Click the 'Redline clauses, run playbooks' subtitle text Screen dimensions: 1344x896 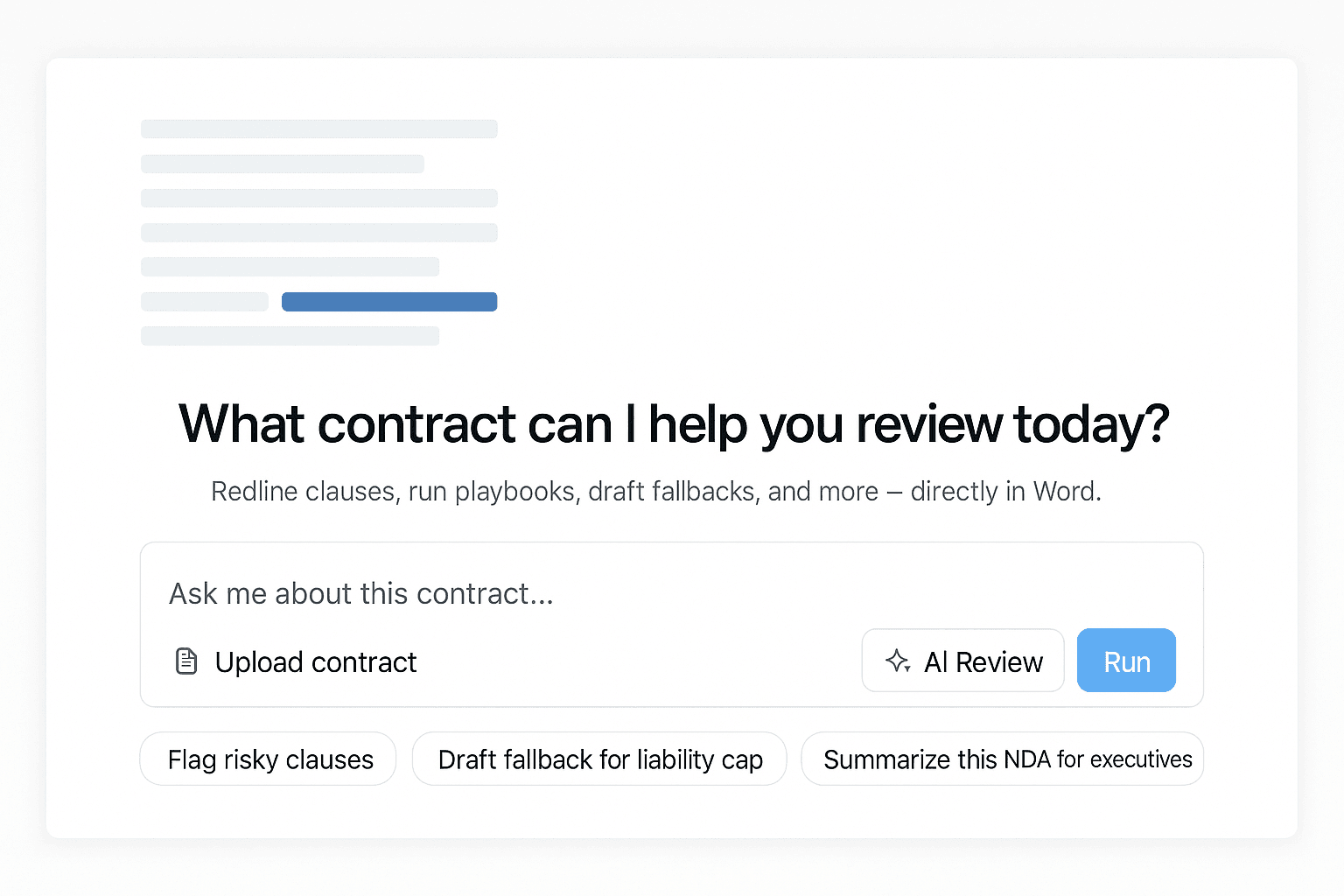click(x=655, y=492)
